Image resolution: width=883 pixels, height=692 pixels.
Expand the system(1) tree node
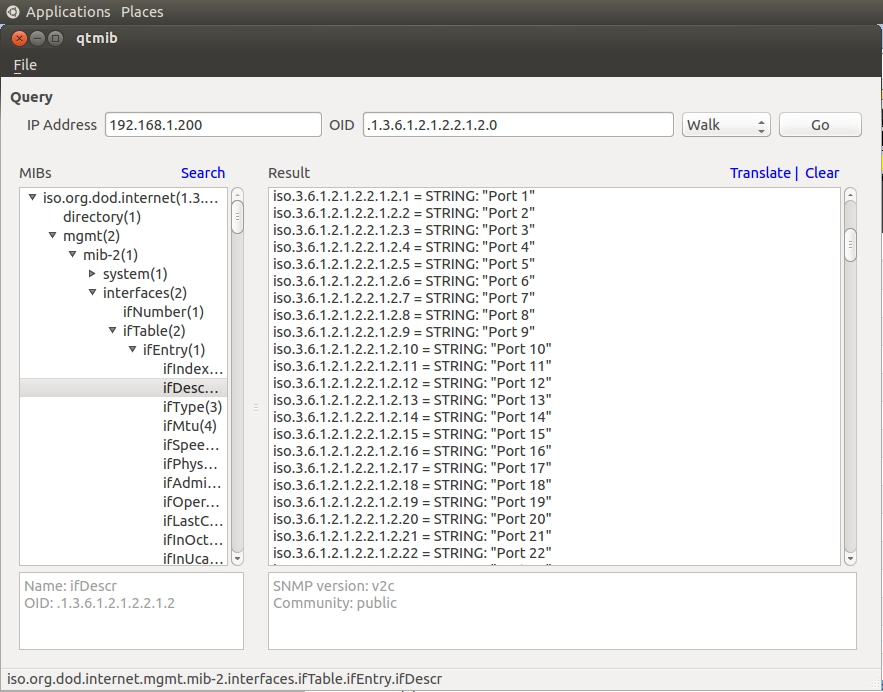coord(93,274)
